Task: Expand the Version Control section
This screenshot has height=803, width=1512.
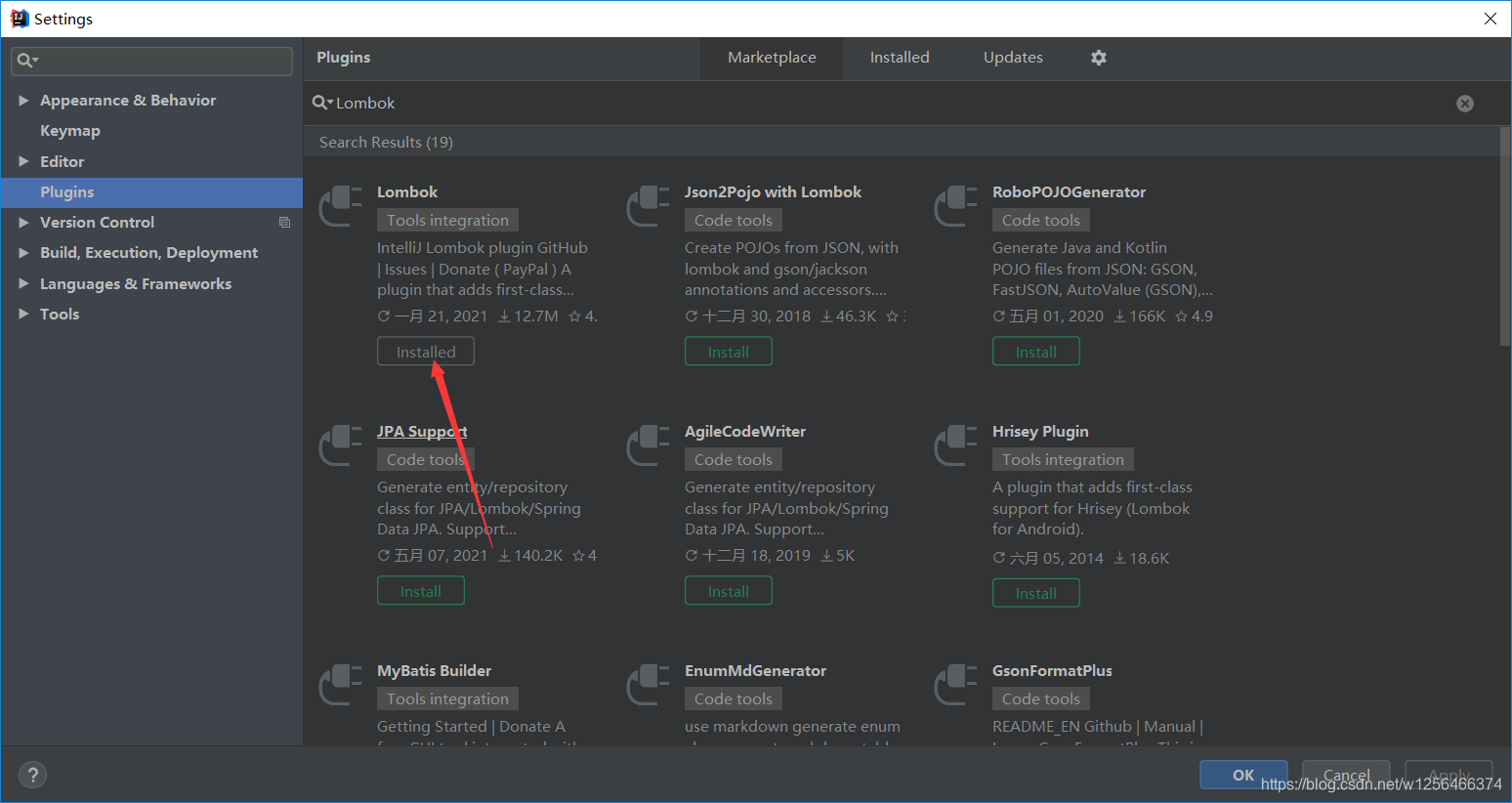Action: coord(23,223)
